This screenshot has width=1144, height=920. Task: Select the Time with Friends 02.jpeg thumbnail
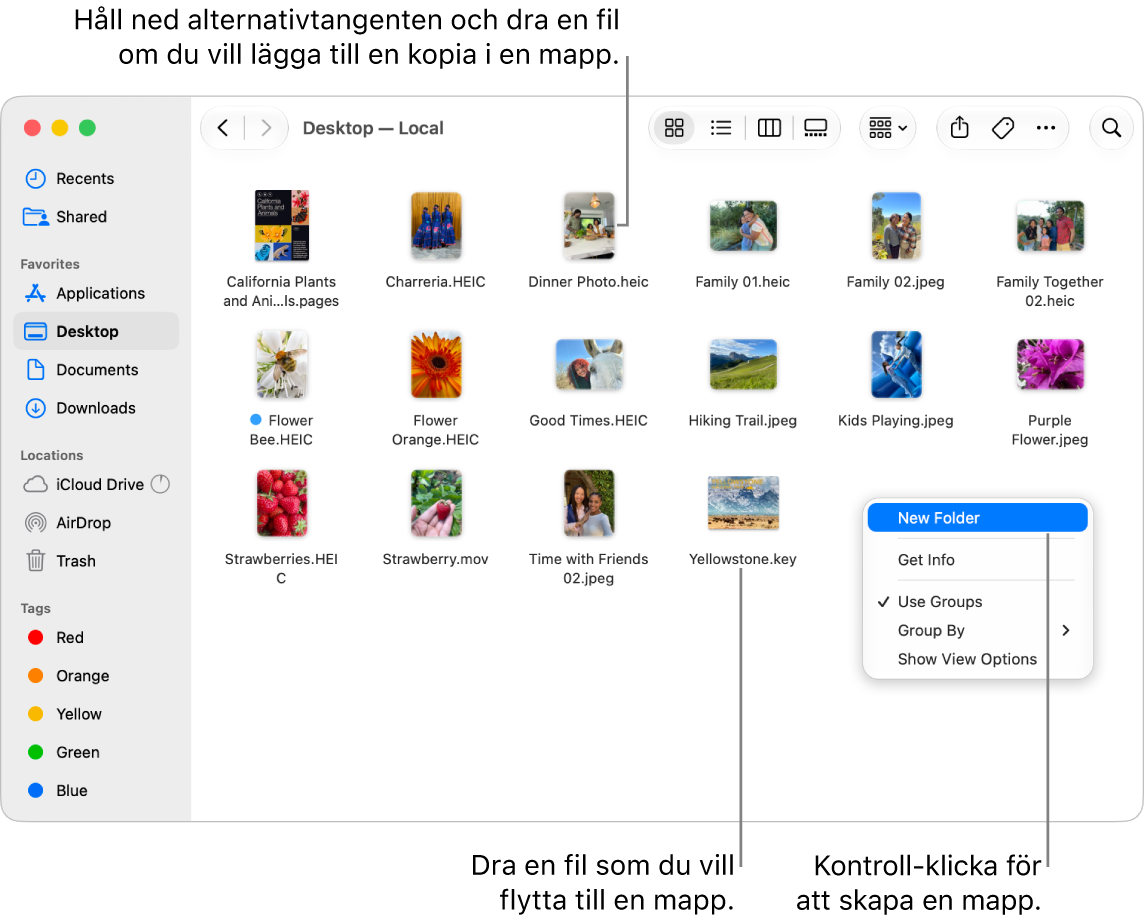589,503
